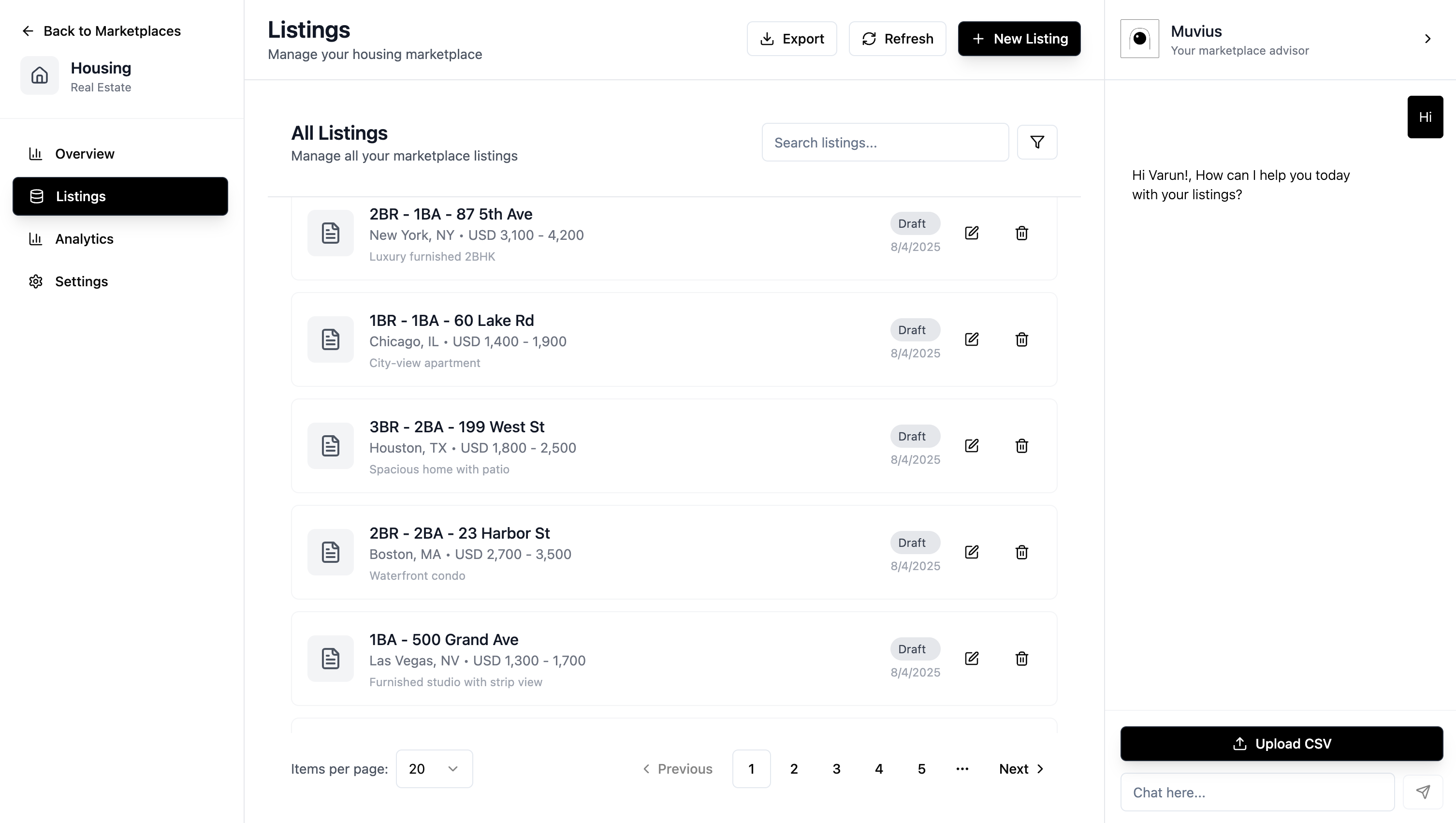The width and height of the screenshot is (1456, 823).
Task: Click the Upload CSV button
Action: [1281, 743]
